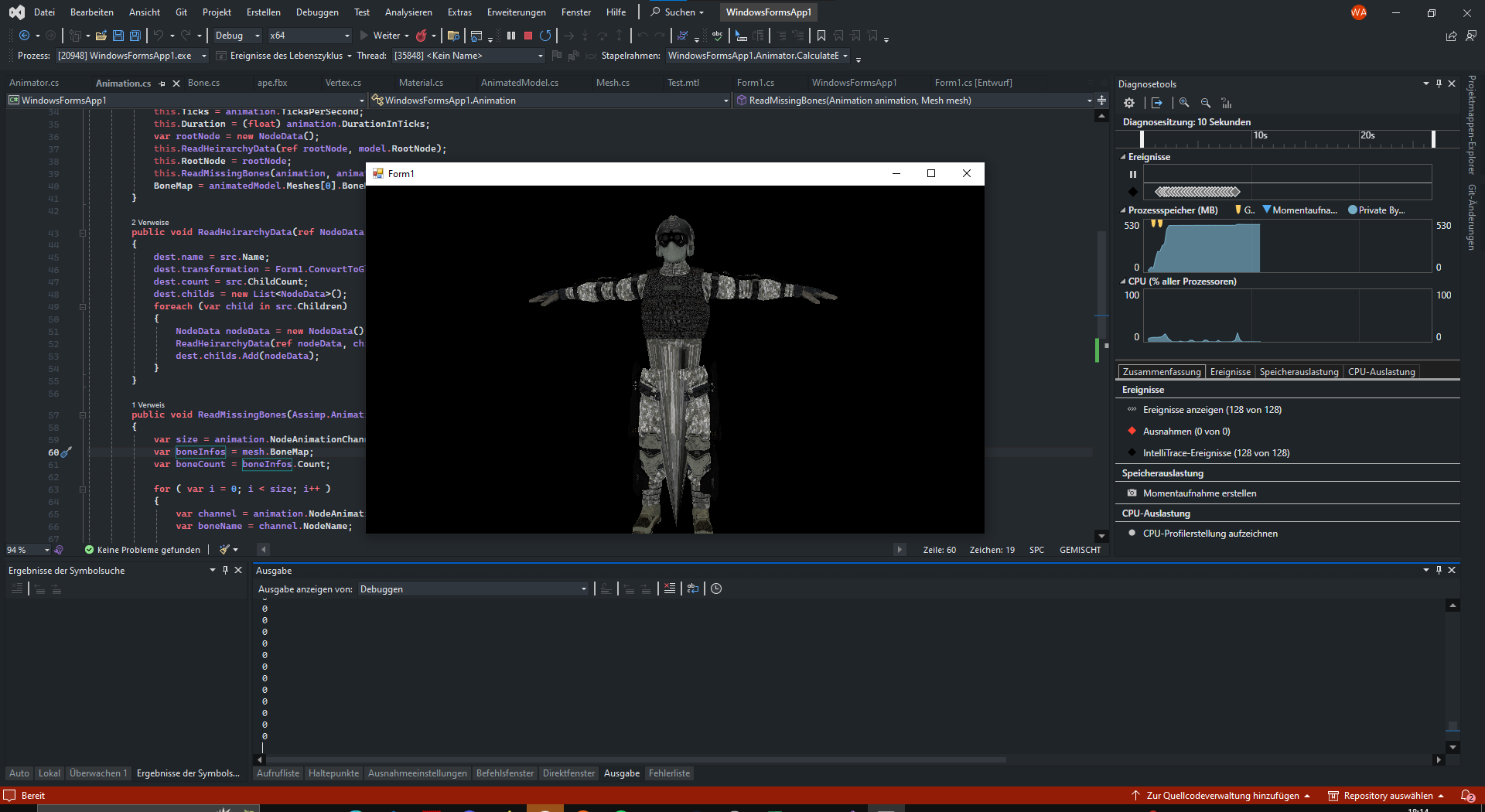This screenshot has height=812, width=1485.
Task: Click the Restart debugging icon
Action: pos(545,36)
